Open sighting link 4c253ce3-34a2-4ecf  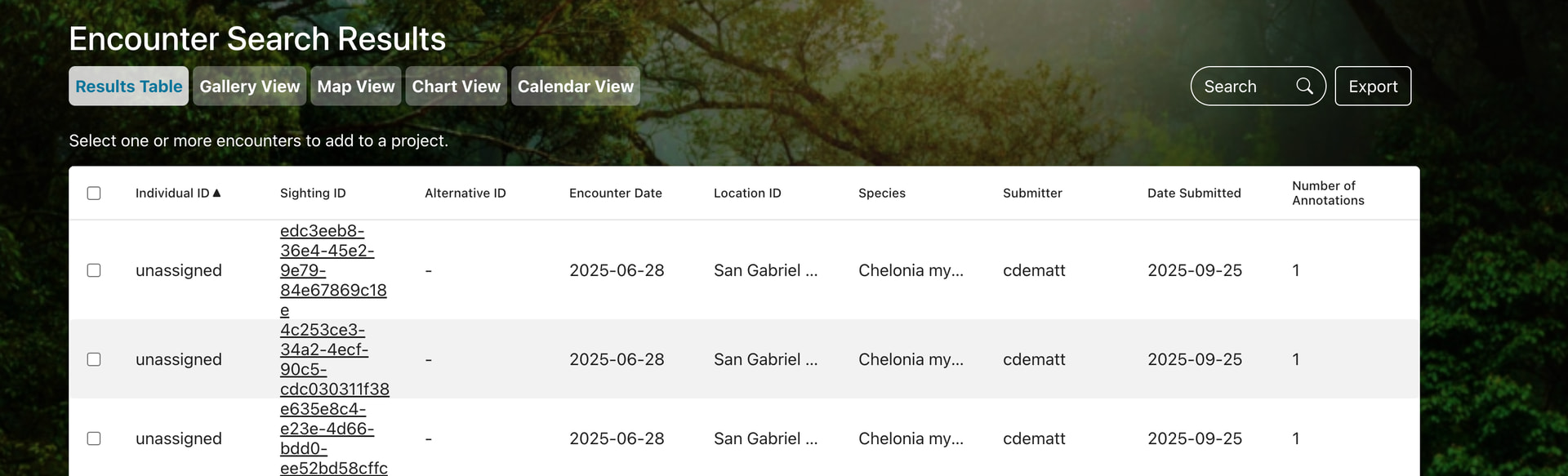tap(324, 349)
